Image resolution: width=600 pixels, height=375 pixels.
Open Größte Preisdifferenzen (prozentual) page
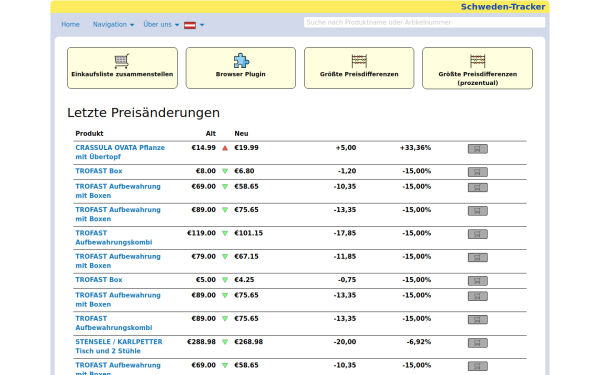[x=478, y=68]
